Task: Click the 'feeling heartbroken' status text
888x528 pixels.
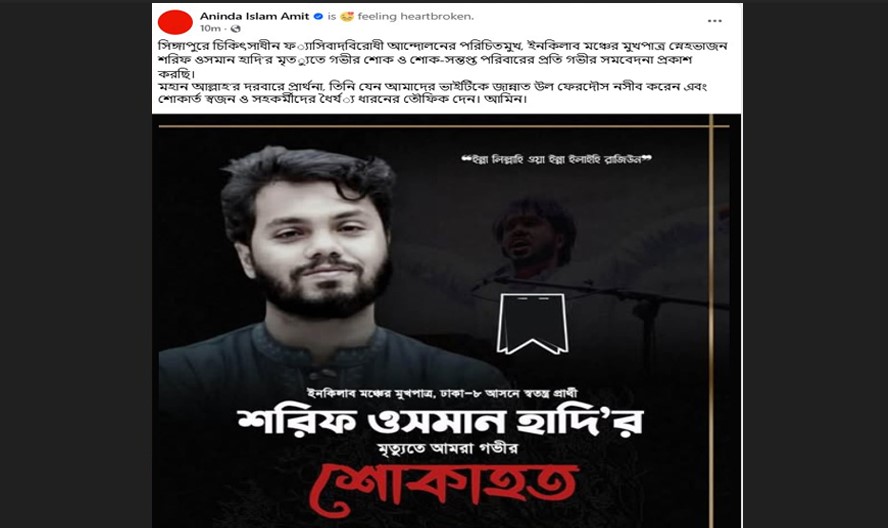Action: pyautogui.click(x=415, y=16)
